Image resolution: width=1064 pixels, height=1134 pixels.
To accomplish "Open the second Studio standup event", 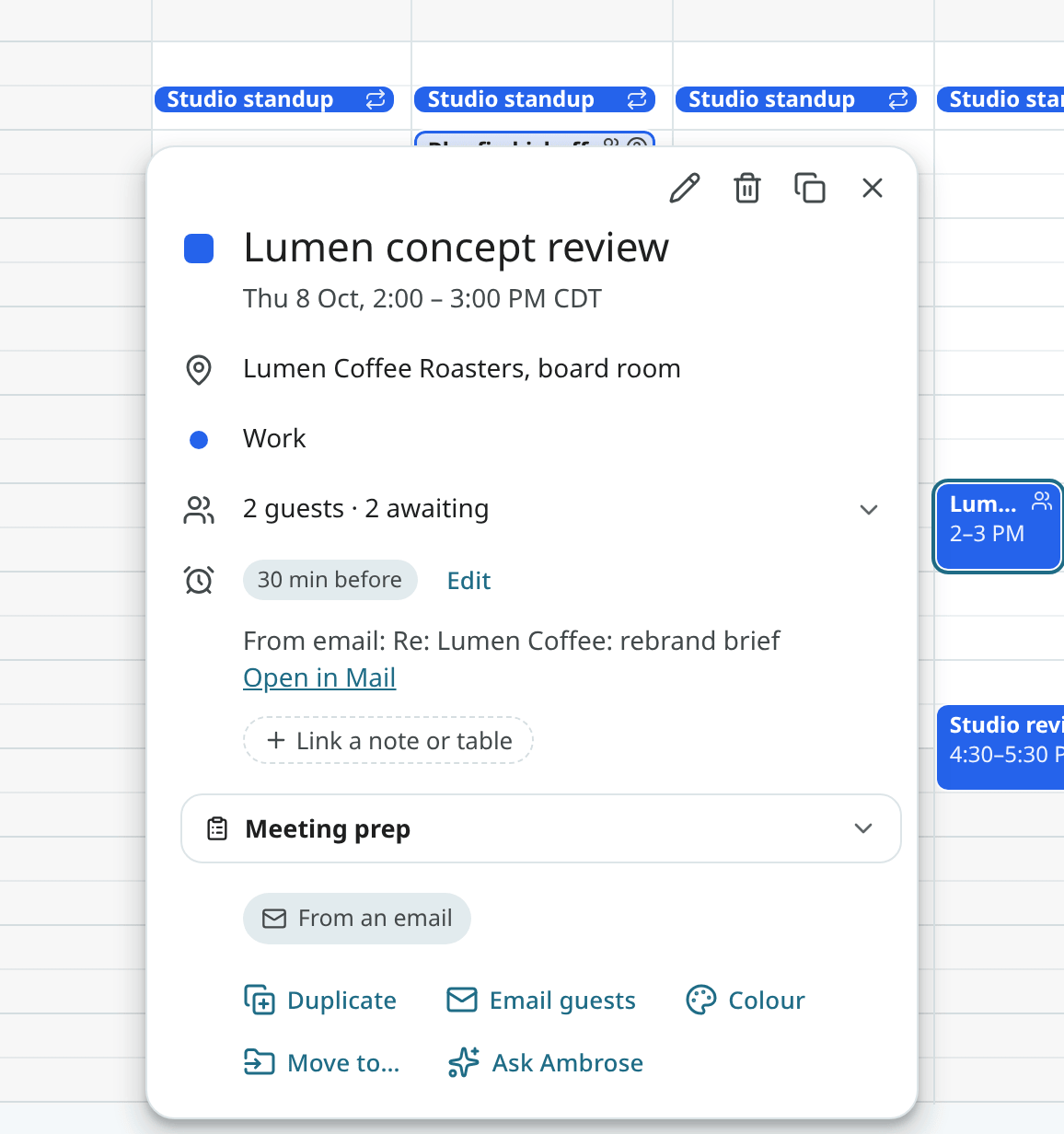I will [x=535, y=99].
